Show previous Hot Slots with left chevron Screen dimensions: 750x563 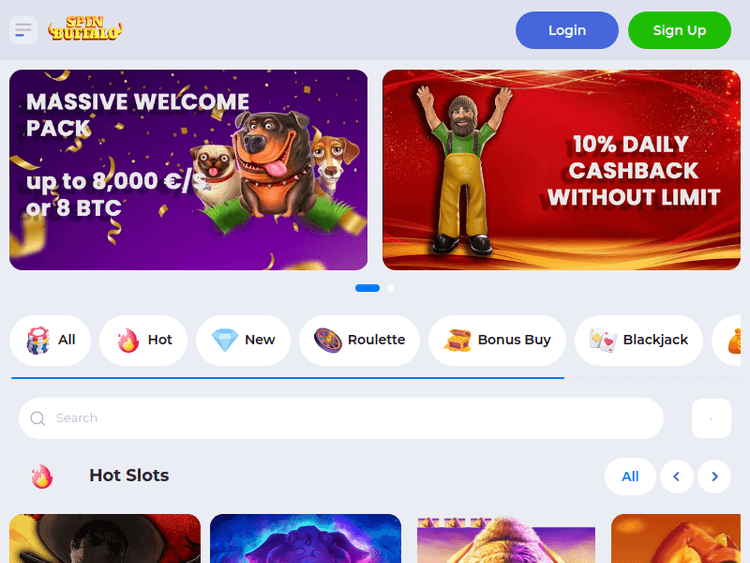click(676, 476)
